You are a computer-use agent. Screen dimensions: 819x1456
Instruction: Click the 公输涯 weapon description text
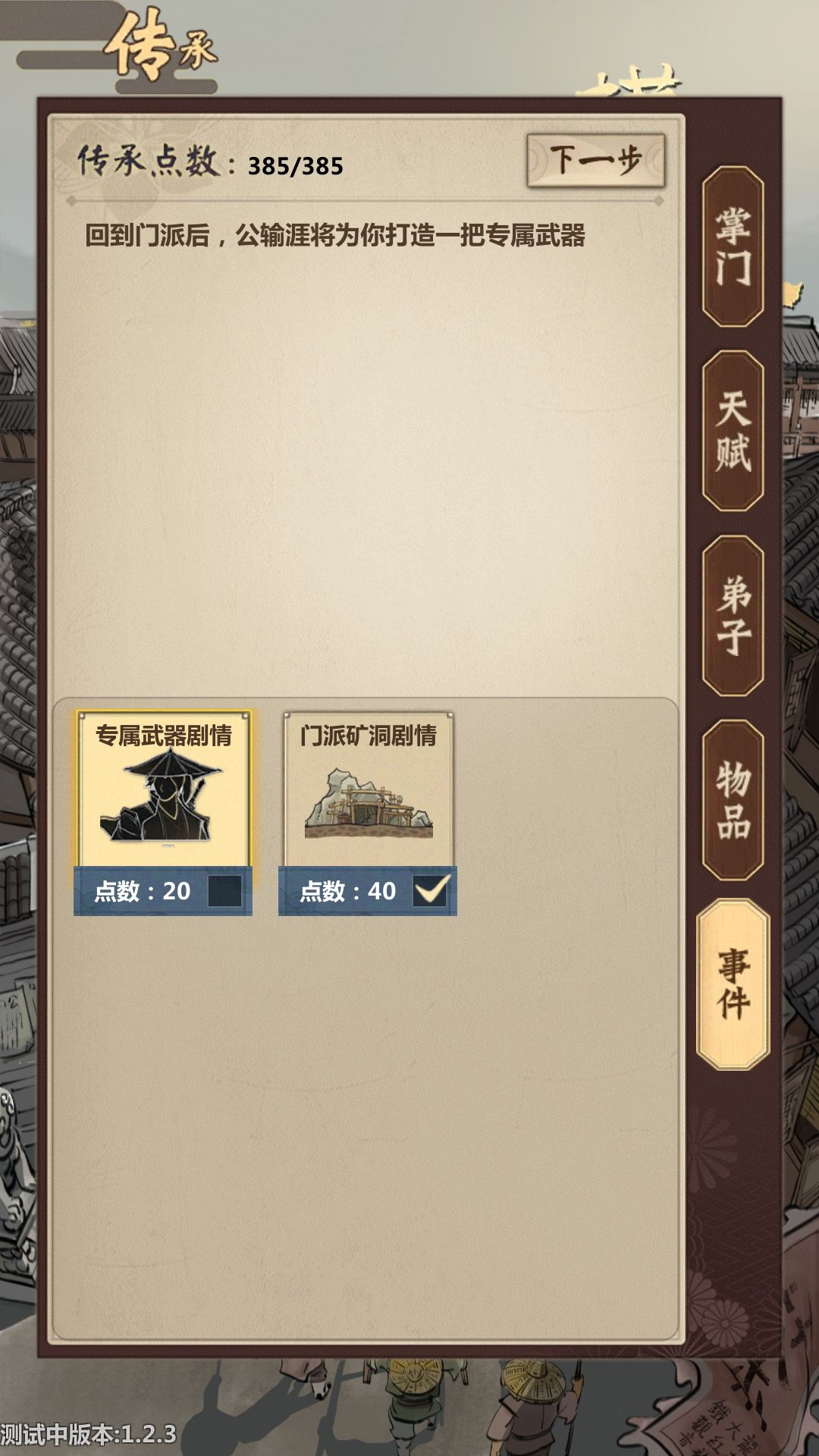click(x=334, y=236)
